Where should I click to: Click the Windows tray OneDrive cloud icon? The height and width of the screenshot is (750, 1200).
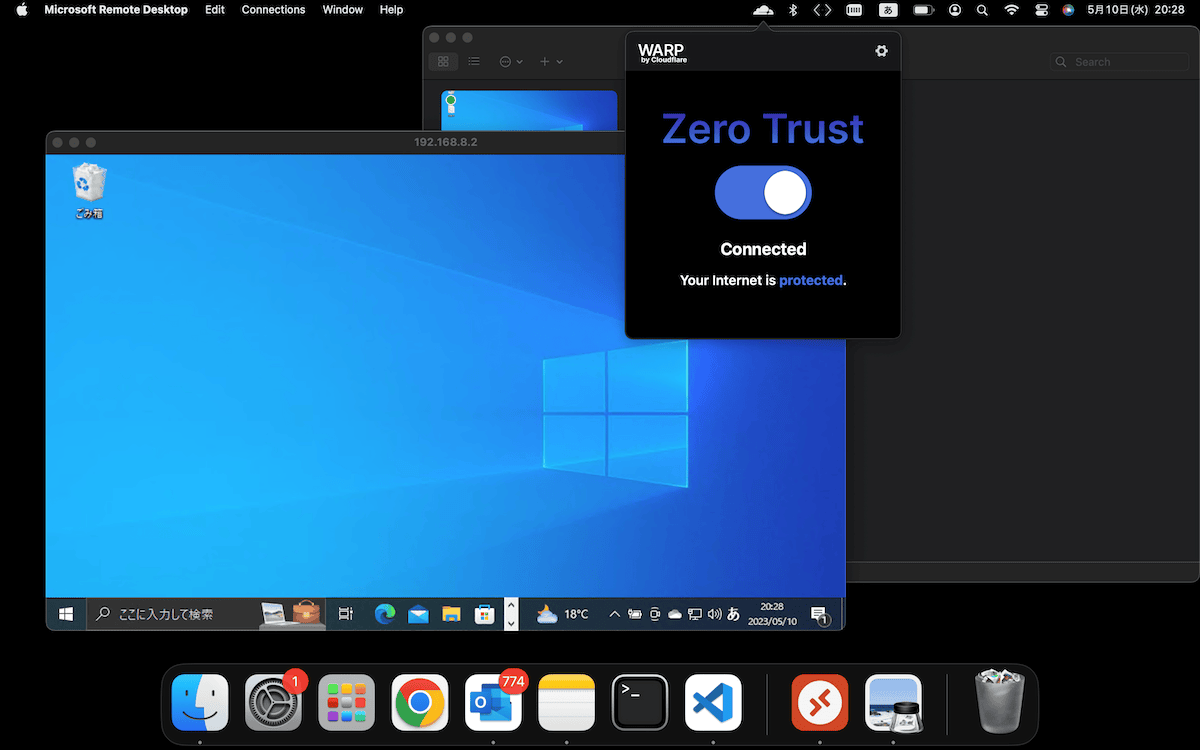pos(675,614)
